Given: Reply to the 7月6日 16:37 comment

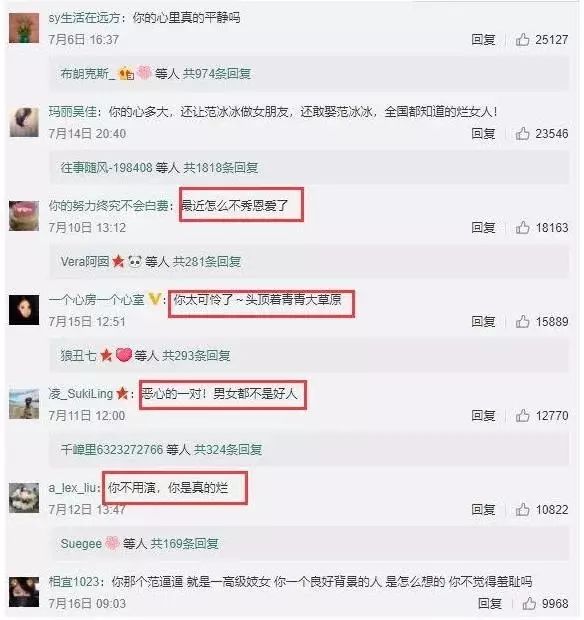Looking at the screenshot, I should tap(483, 40).
